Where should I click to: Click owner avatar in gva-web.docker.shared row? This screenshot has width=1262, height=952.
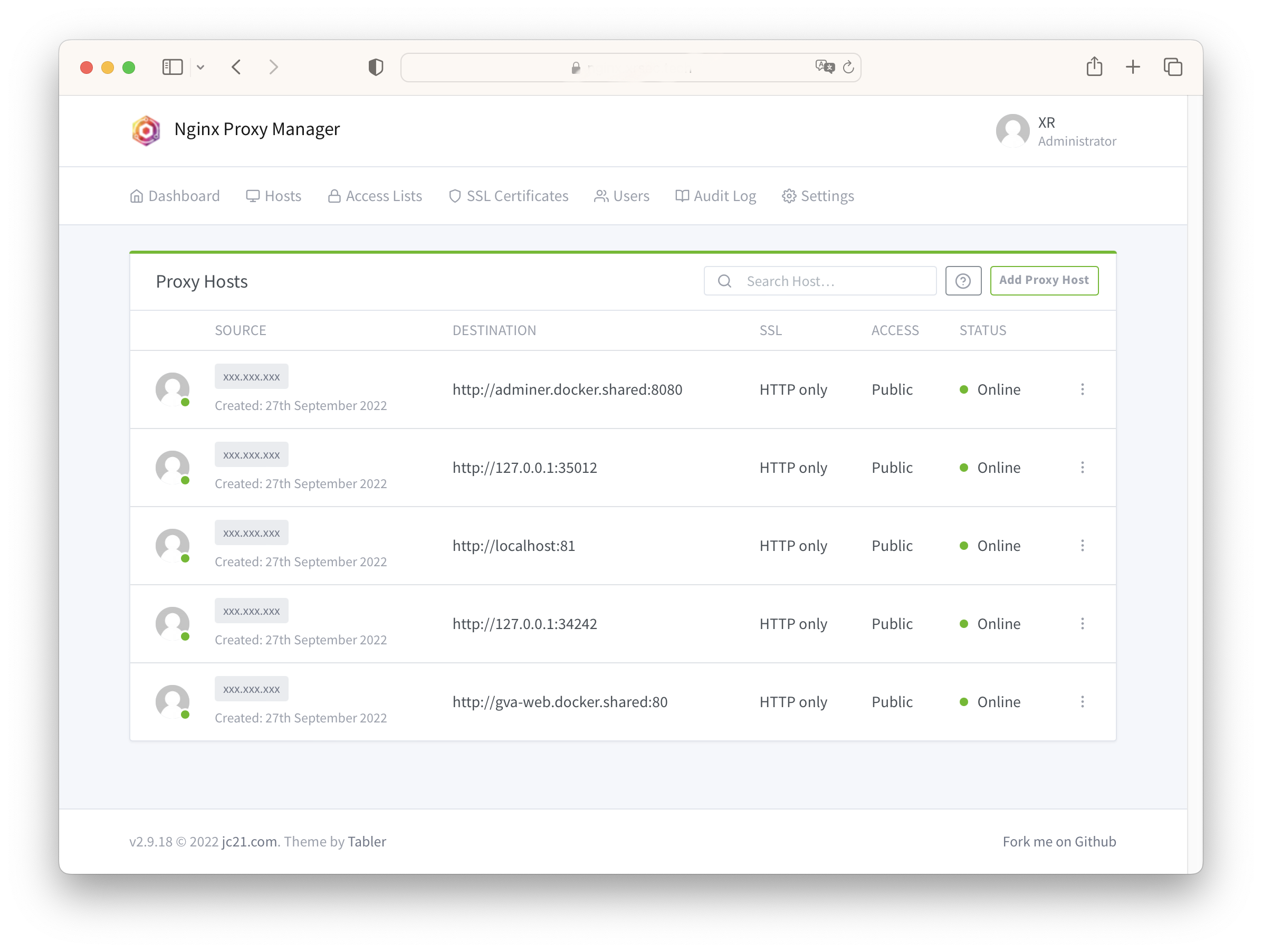point(173,702)
